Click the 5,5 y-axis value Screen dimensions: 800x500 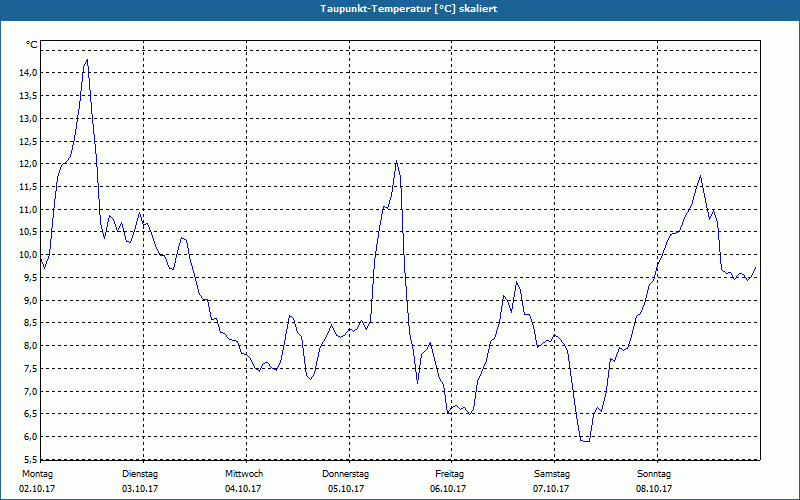[30, 459]
